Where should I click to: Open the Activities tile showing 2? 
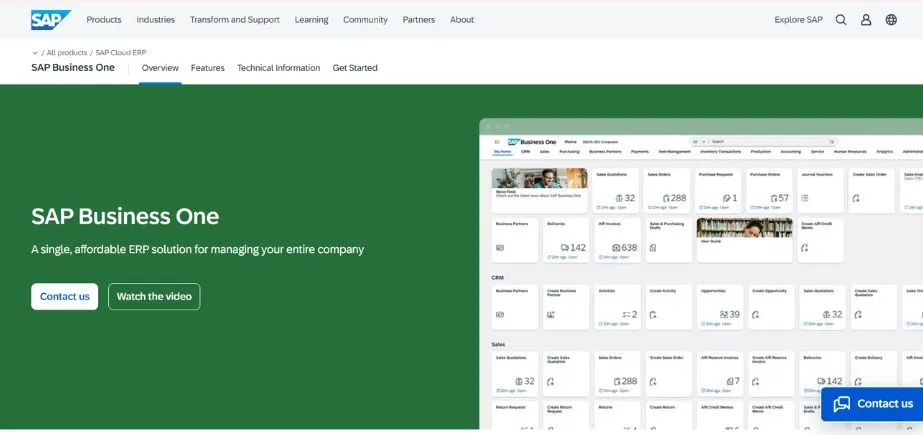617,307
